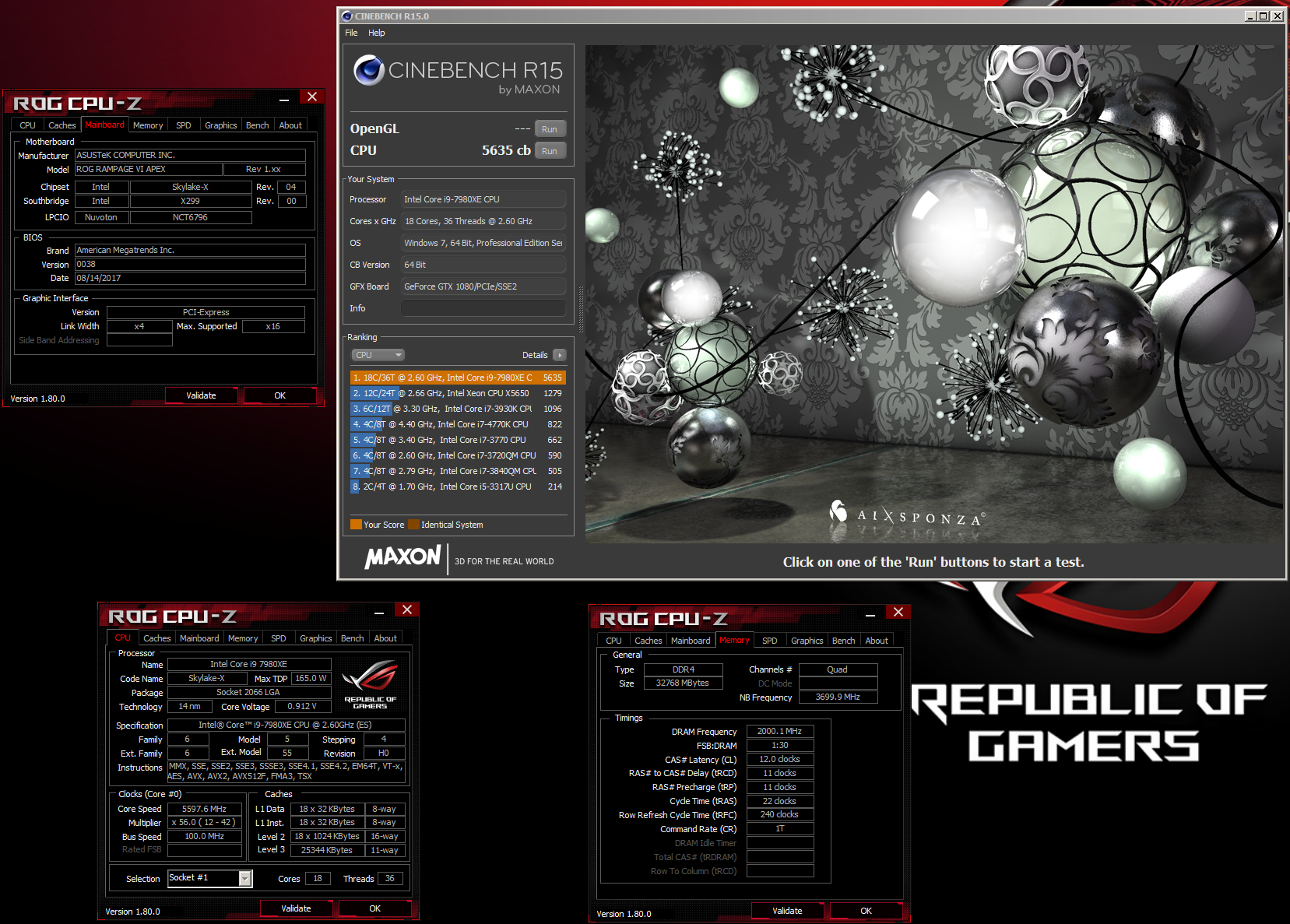1290x924 pixels.
Task: Select ranking row 2 Xeon CPU X5650
Action: tap(459, 393)
